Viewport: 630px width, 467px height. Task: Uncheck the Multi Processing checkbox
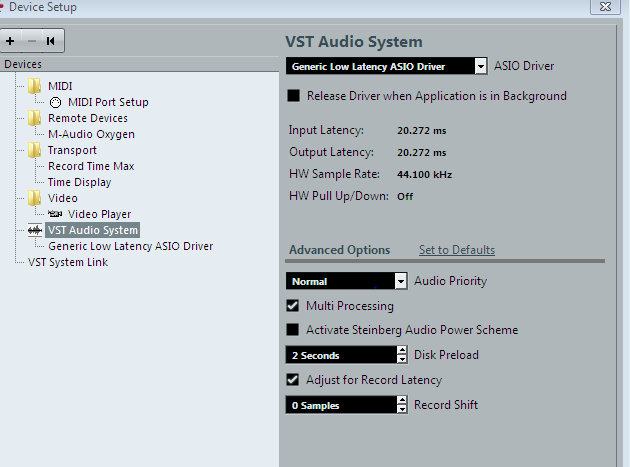pyautogui.click(x=292, y=305)
